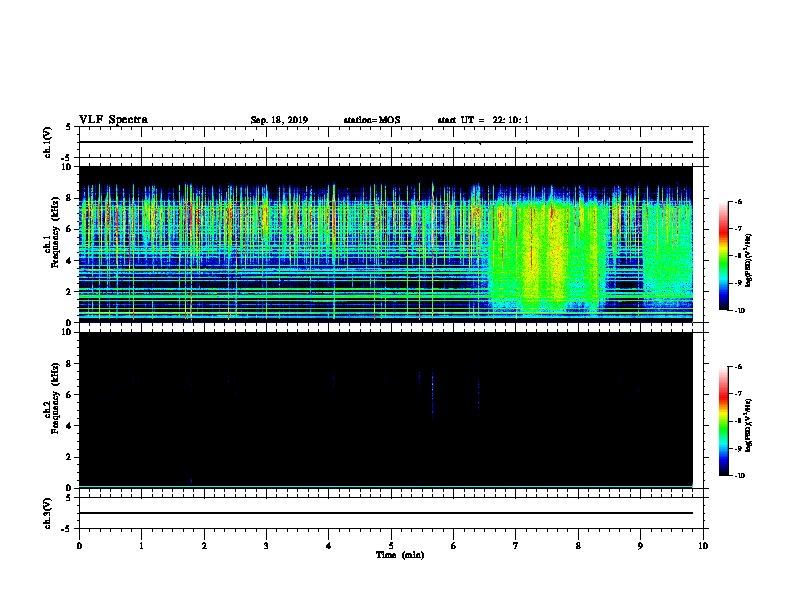
Task: Click the ch.3 voltage waveform trace
Action: coord(385,513)
